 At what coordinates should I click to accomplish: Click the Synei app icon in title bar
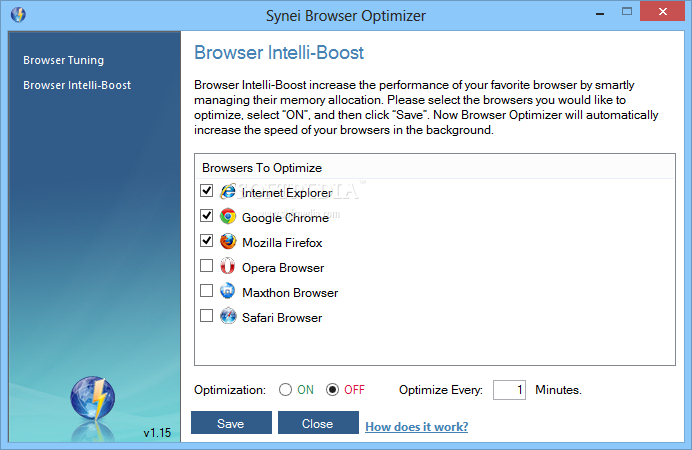[x=19, y=15]
